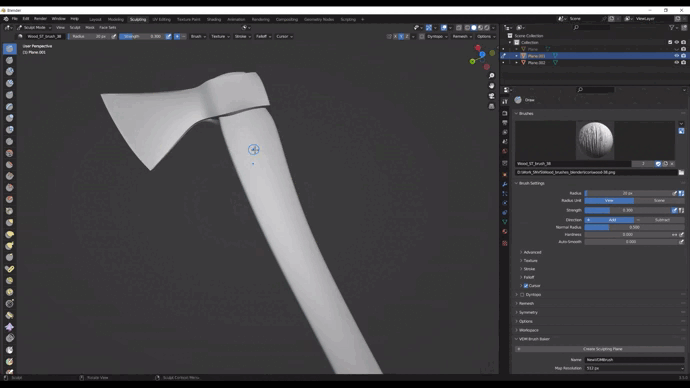Collapse the VDM Brush Baker panel

[x=533, y=339]
